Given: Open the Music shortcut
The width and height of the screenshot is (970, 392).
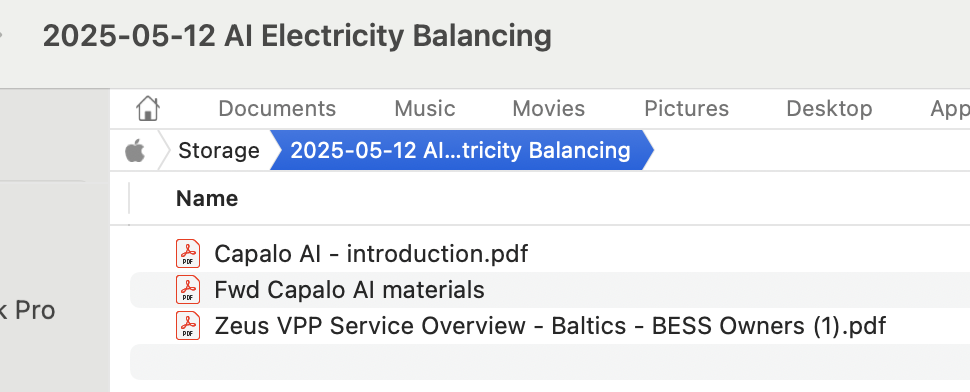Looking at the screenshot, I should (425, 108).
